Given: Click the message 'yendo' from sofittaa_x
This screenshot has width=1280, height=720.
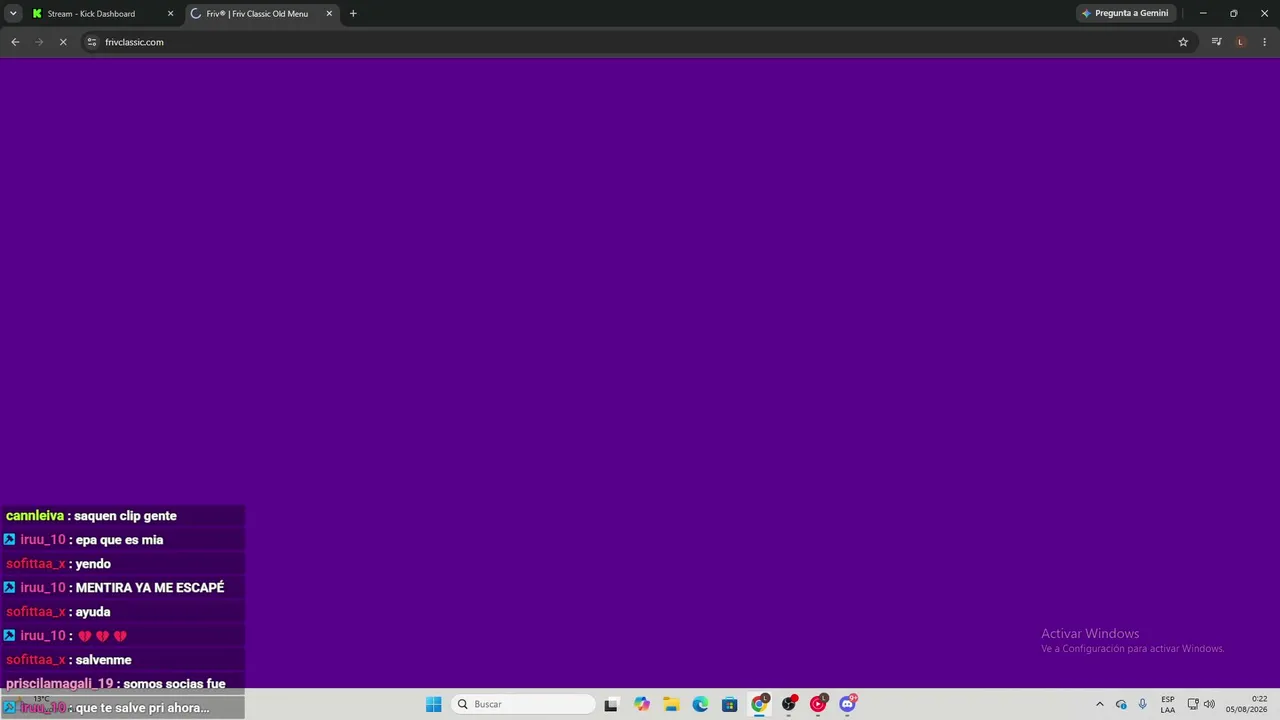Looking at the screenshot, I should pos(93,564).
